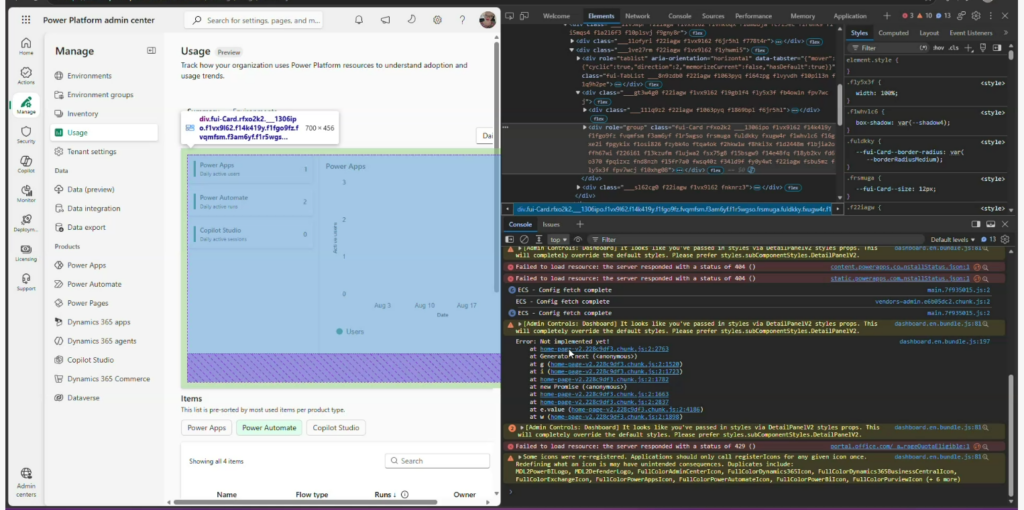Open the Performance DevTools tab
Screen dimensions: 1024x510
753,16
